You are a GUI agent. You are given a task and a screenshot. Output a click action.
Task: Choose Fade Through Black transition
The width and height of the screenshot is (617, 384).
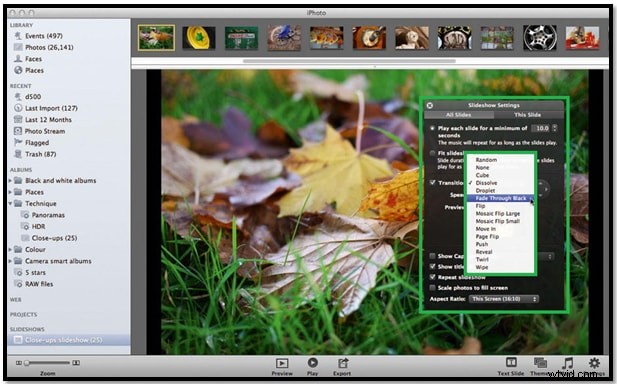(x=500, y=198)
